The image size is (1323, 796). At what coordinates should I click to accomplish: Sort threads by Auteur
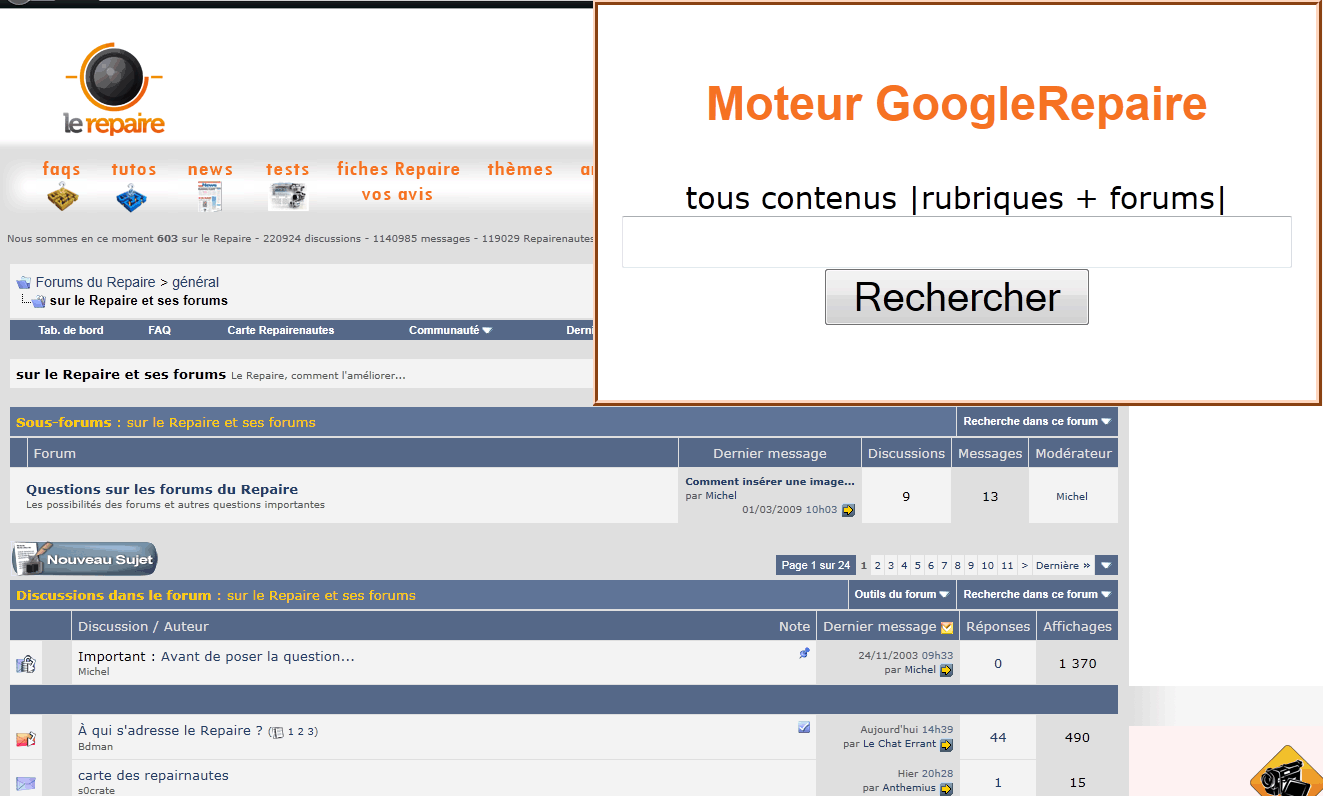[x=187, y=626]
